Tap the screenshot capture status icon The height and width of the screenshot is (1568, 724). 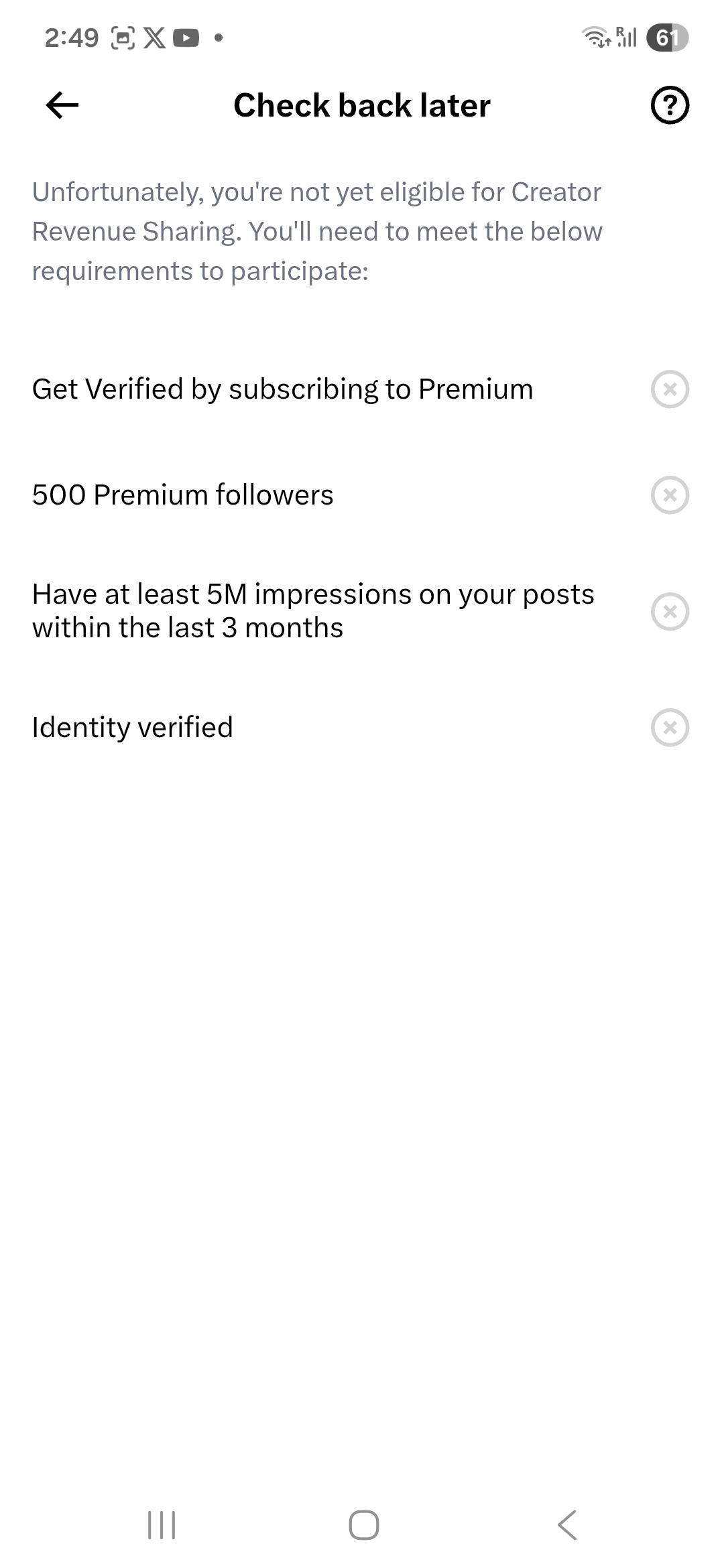pyautogui.click(x=123, y=38)
